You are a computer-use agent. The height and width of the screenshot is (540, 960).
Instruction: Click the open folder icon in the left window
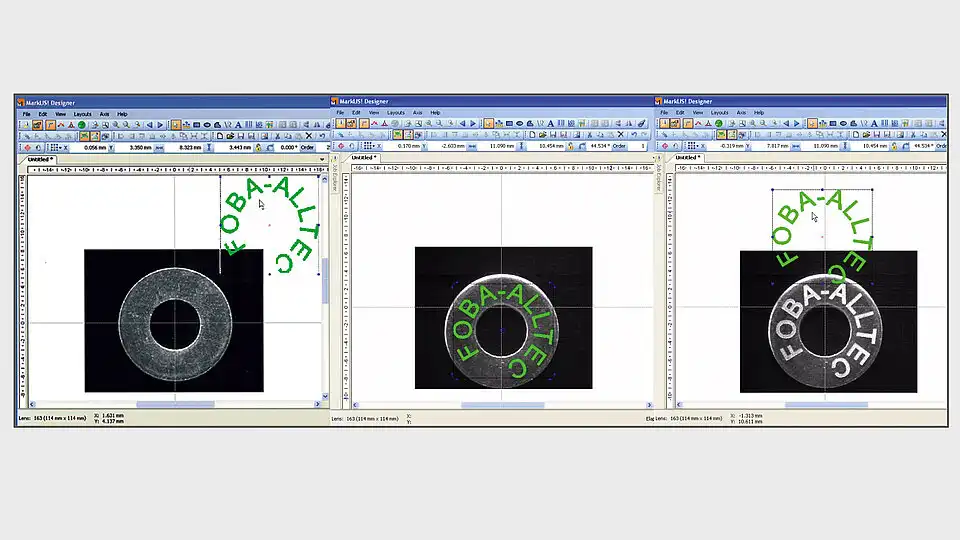[x=230, y=136]
